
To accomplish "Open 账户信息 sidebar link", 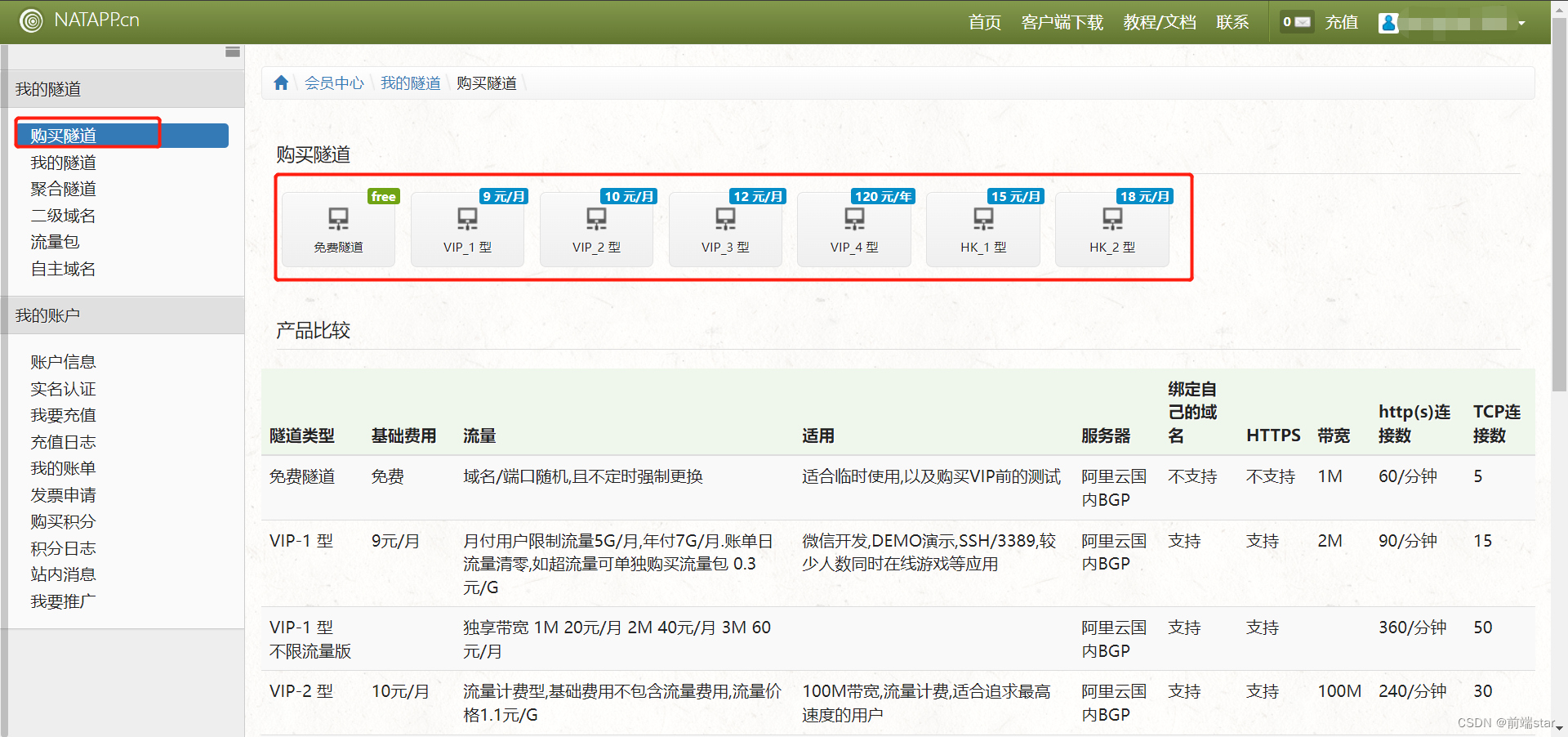I will (63, 362).
